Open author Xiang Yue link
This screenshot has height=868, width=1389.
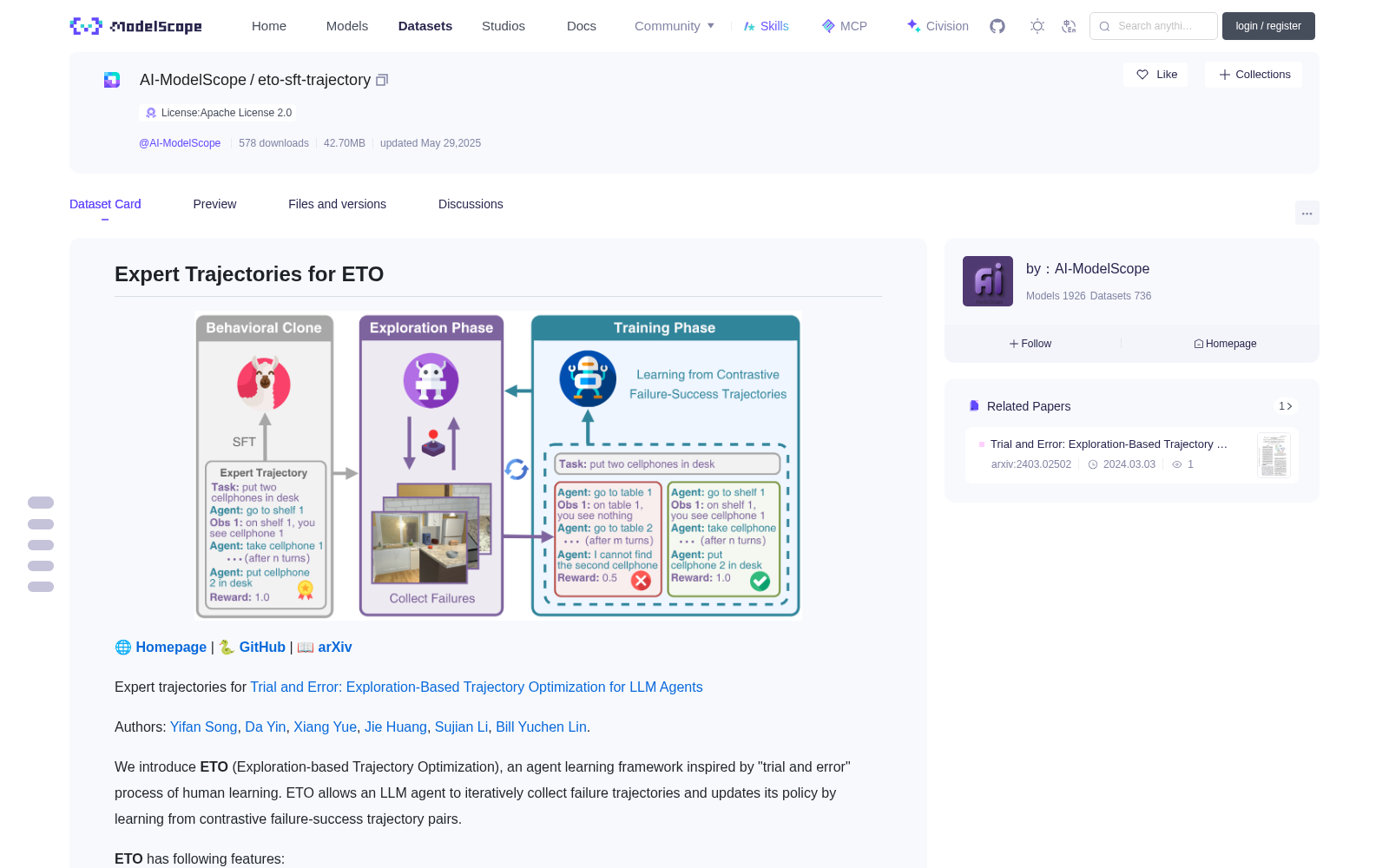[325, 727]
